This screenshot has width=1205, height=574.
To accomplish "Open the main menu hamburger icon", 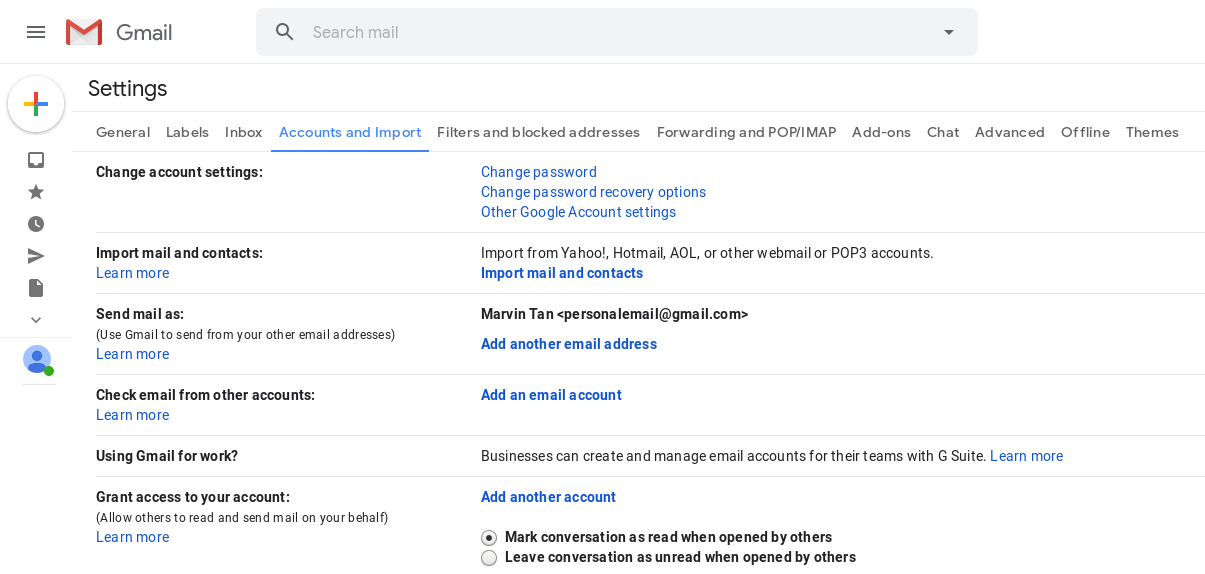I will [36, 32].
